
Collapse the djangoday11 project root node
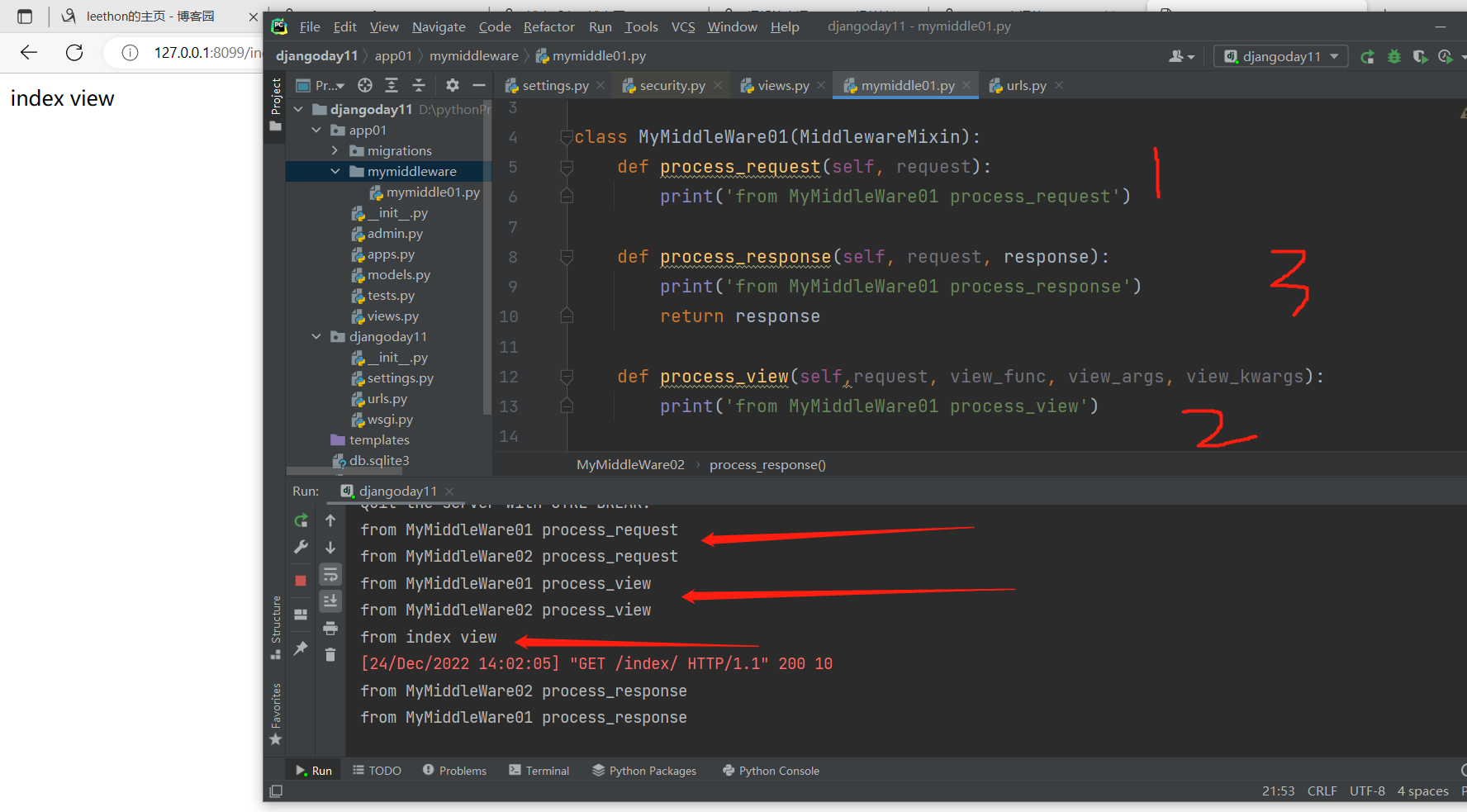298,109
